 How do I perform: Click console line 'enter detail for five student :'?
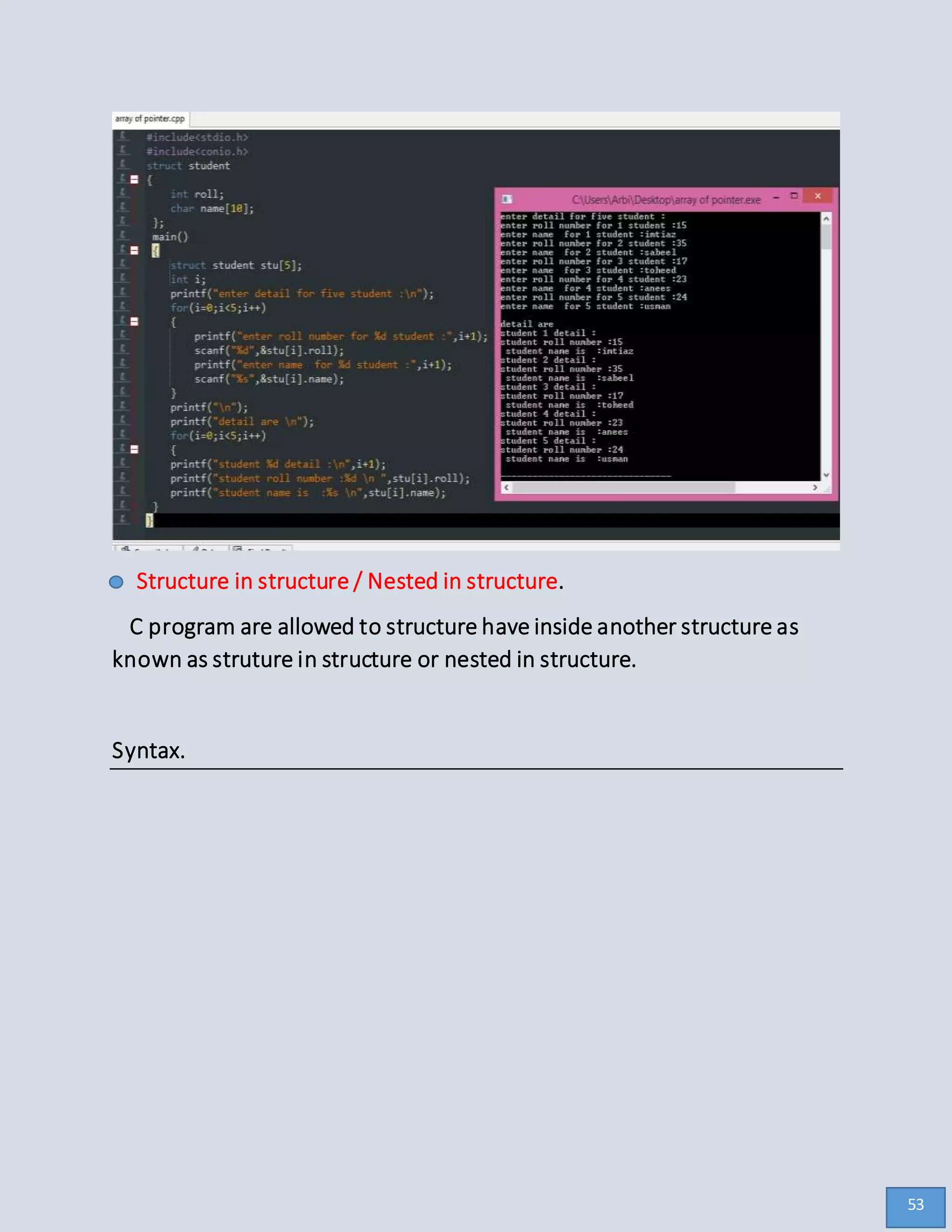click(x=582, y=217)
